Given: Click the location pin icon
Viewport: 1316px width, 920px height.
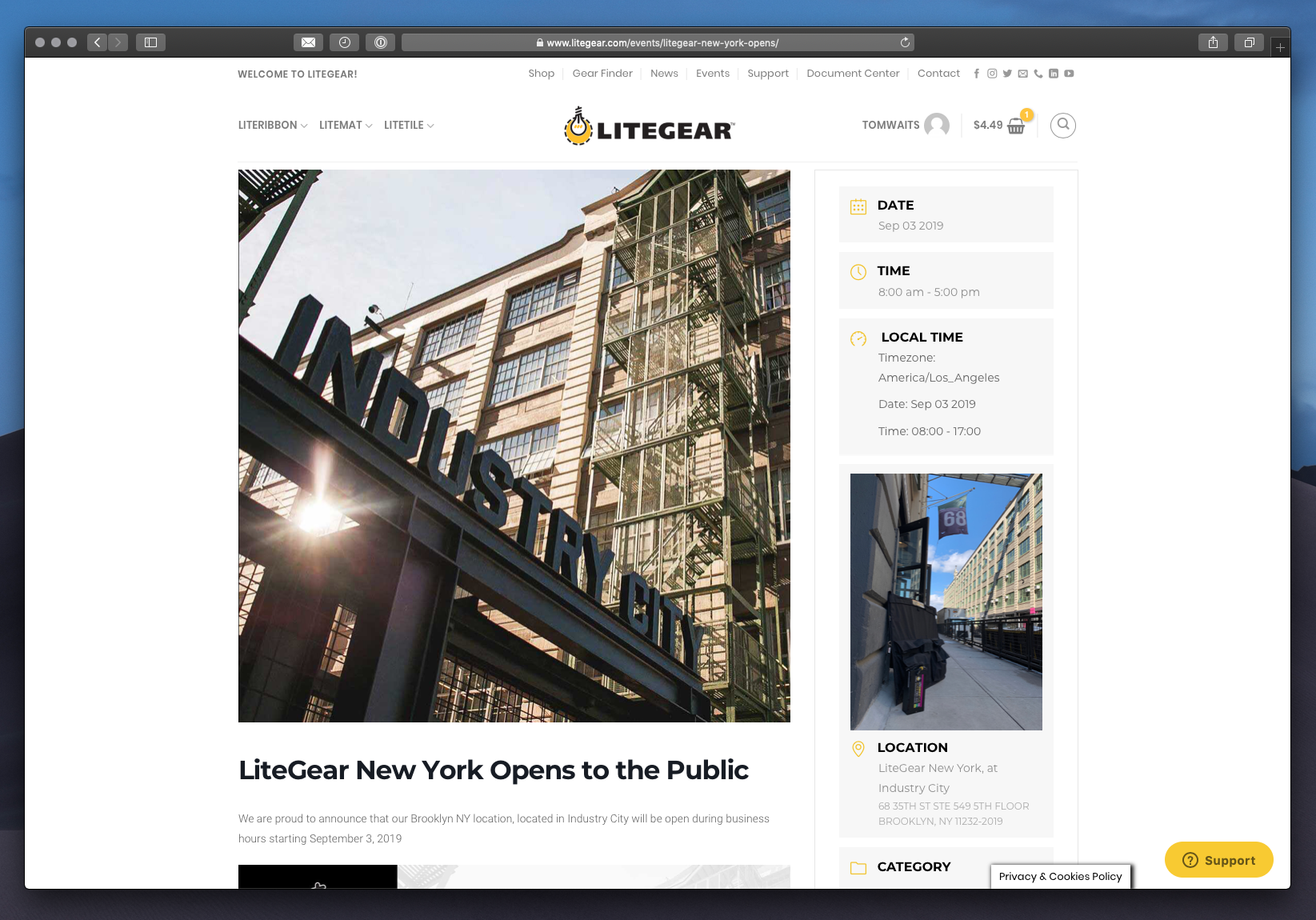Looking at the screenshot, I should (x=858, y=749).
